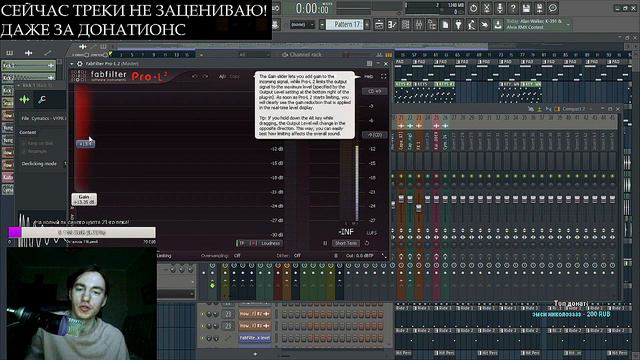Click the document page toolbar icon
This screenshot has width=640, height=360.
coord(445,25)
